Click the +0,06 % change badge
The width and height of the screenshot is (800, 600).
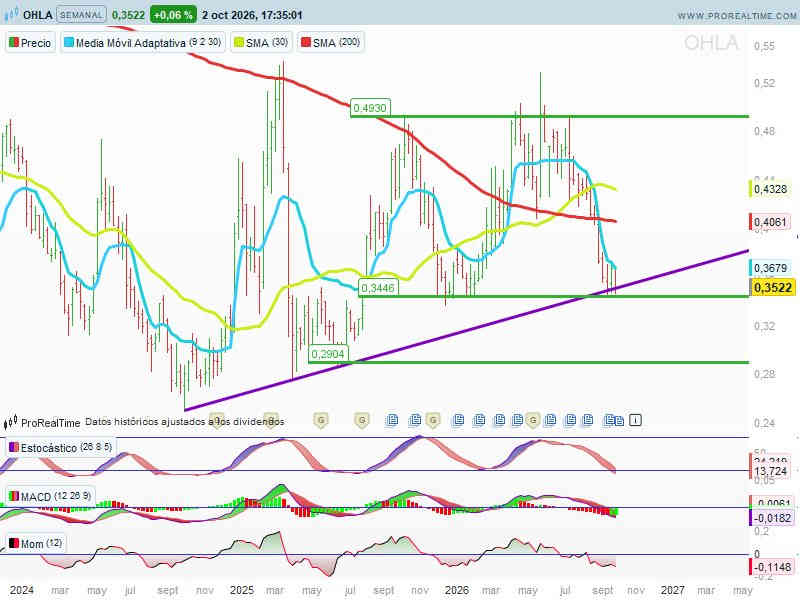(173, 15)
